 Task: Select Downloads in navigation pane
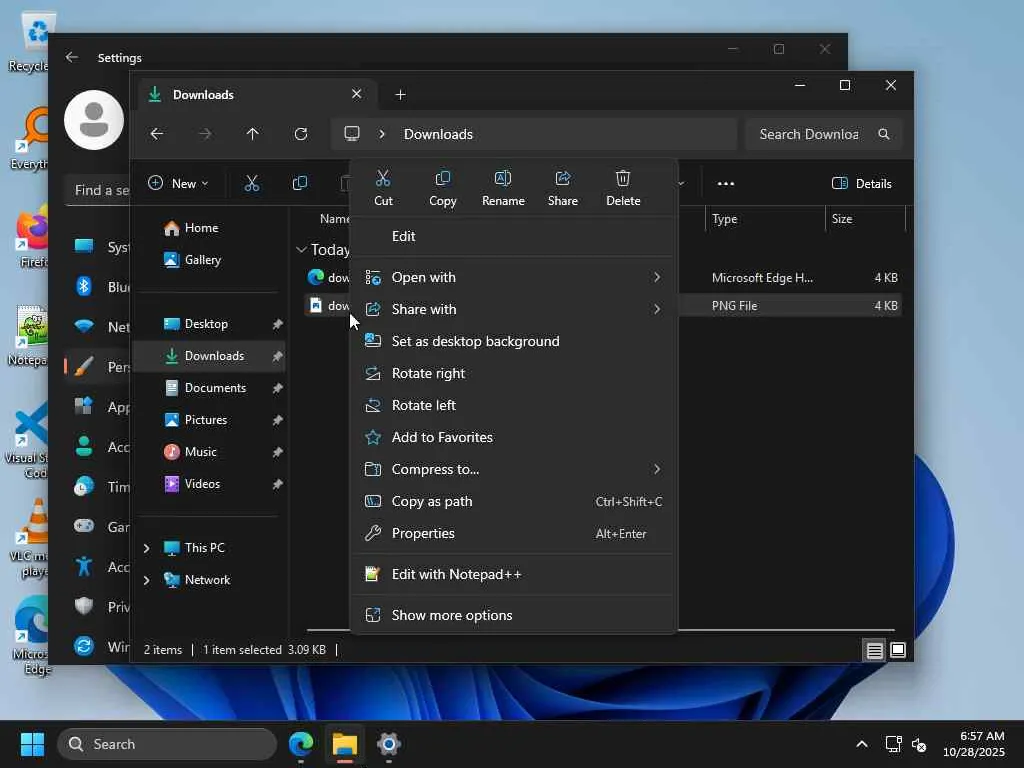(x=209, y=356)
